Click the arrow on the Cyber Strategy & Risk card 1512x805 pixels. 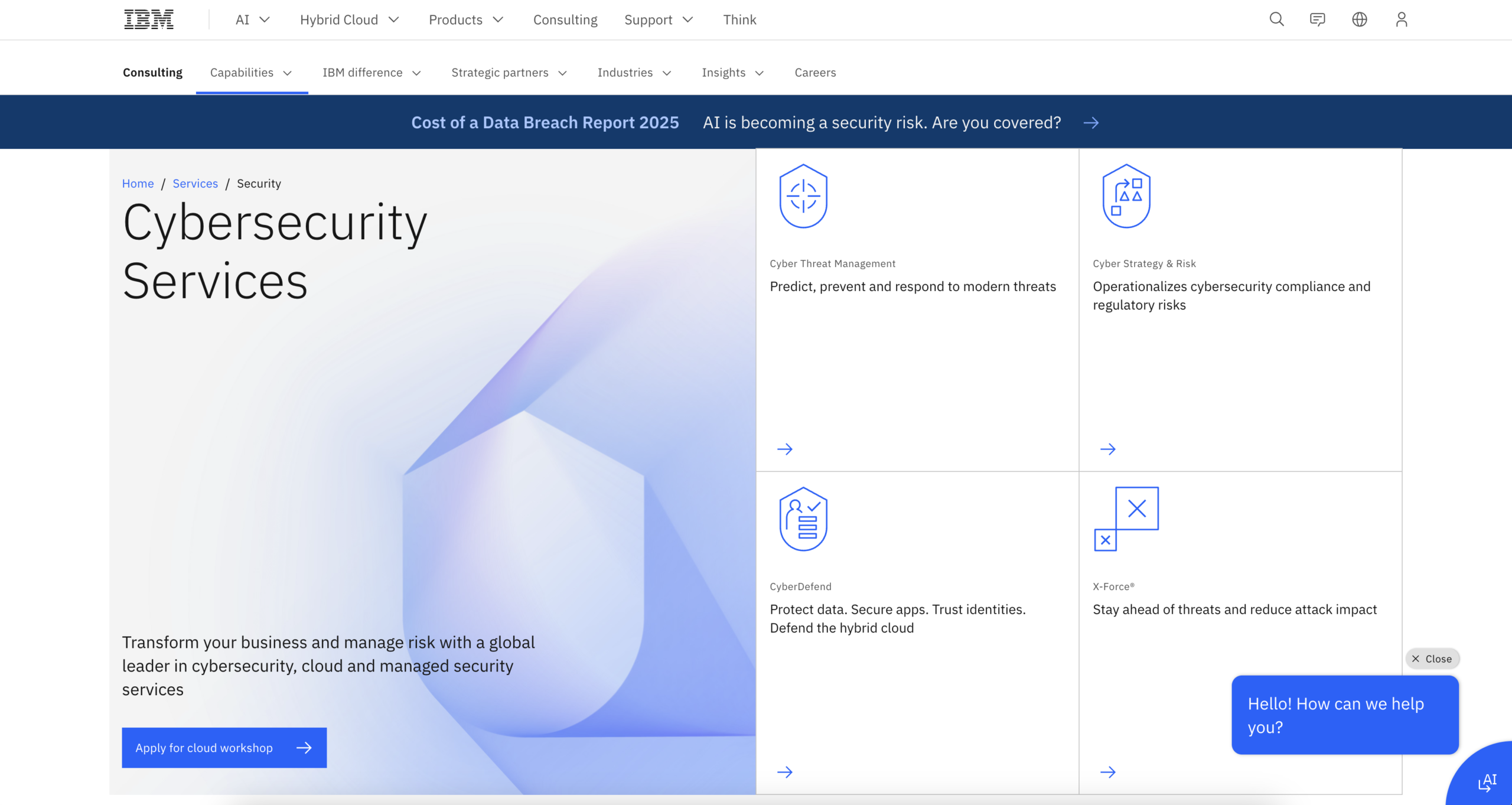click(1108, 449)
